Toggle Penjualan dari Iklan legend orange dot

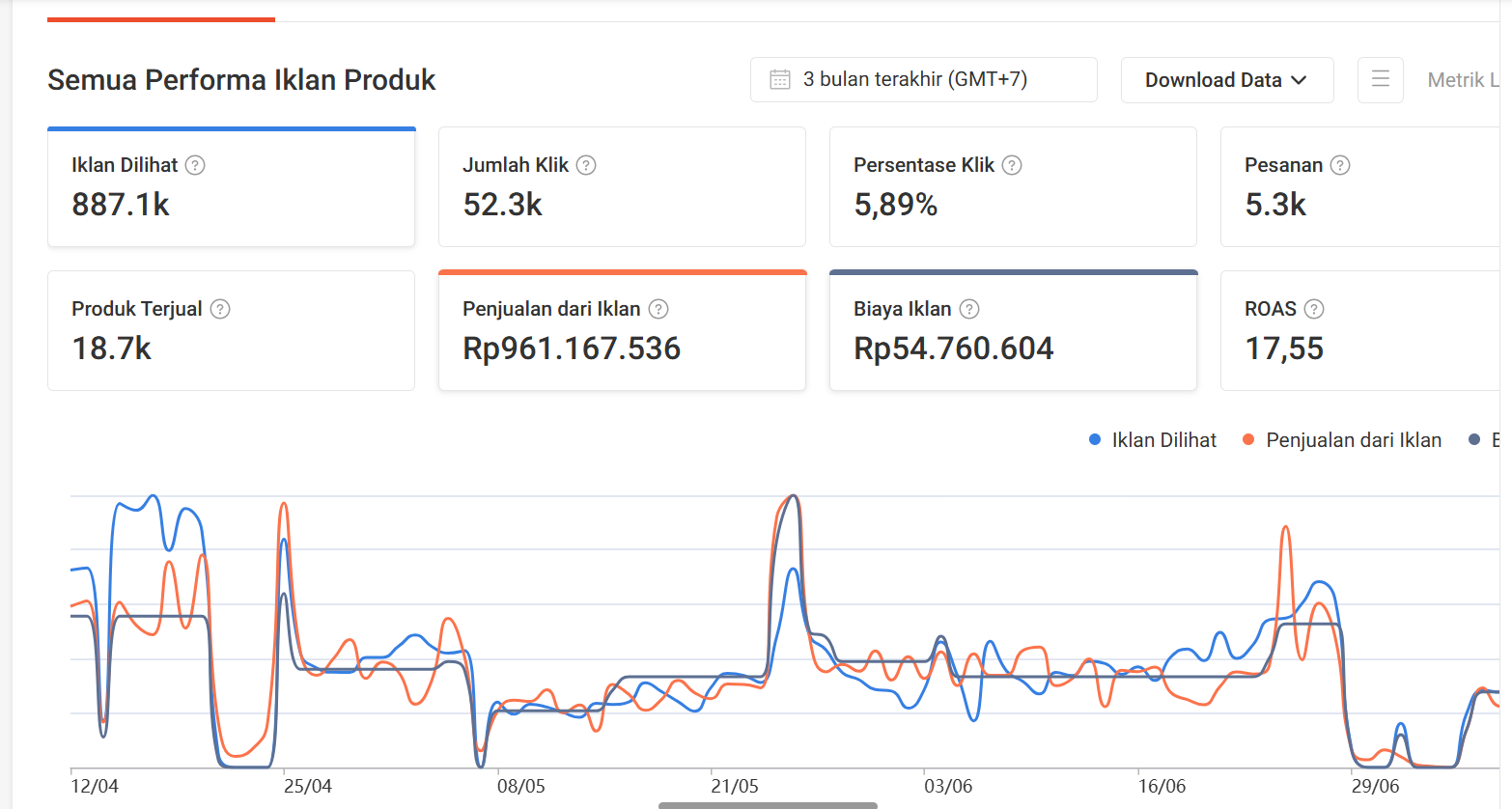click(1248, 440)
